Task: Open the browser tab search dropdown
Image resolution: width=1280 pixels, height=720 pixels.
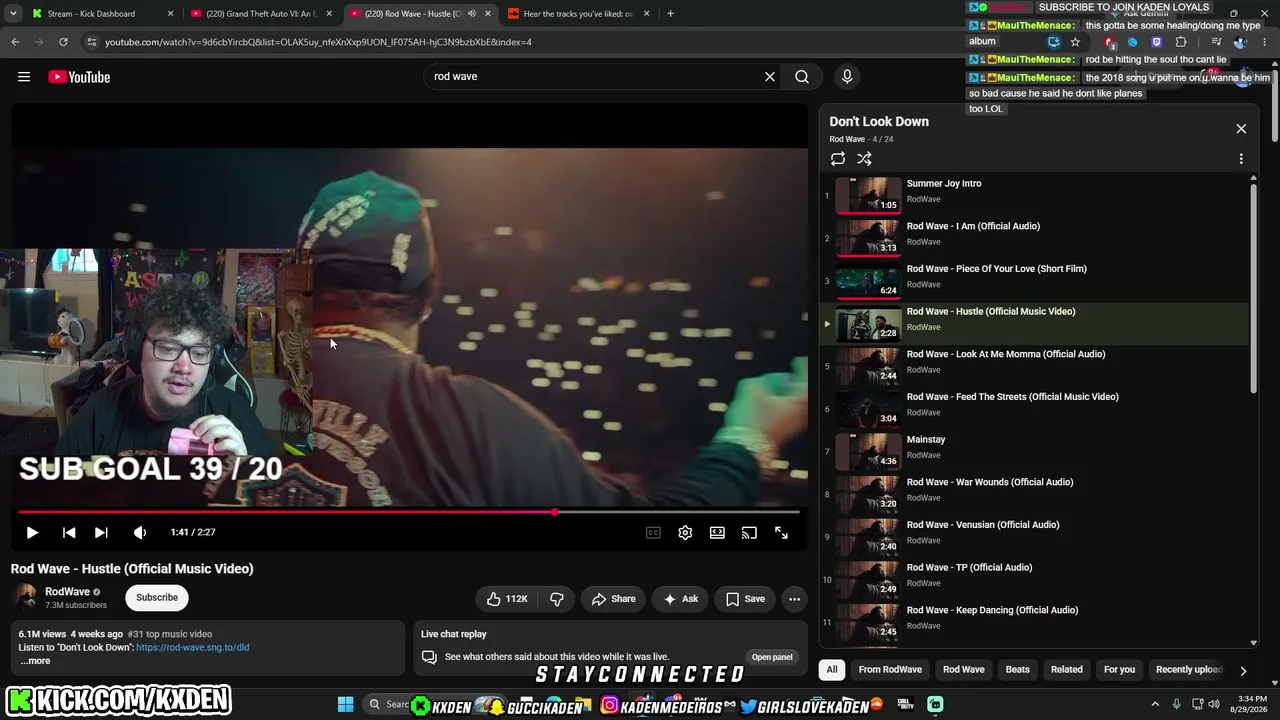Action: 13,14
